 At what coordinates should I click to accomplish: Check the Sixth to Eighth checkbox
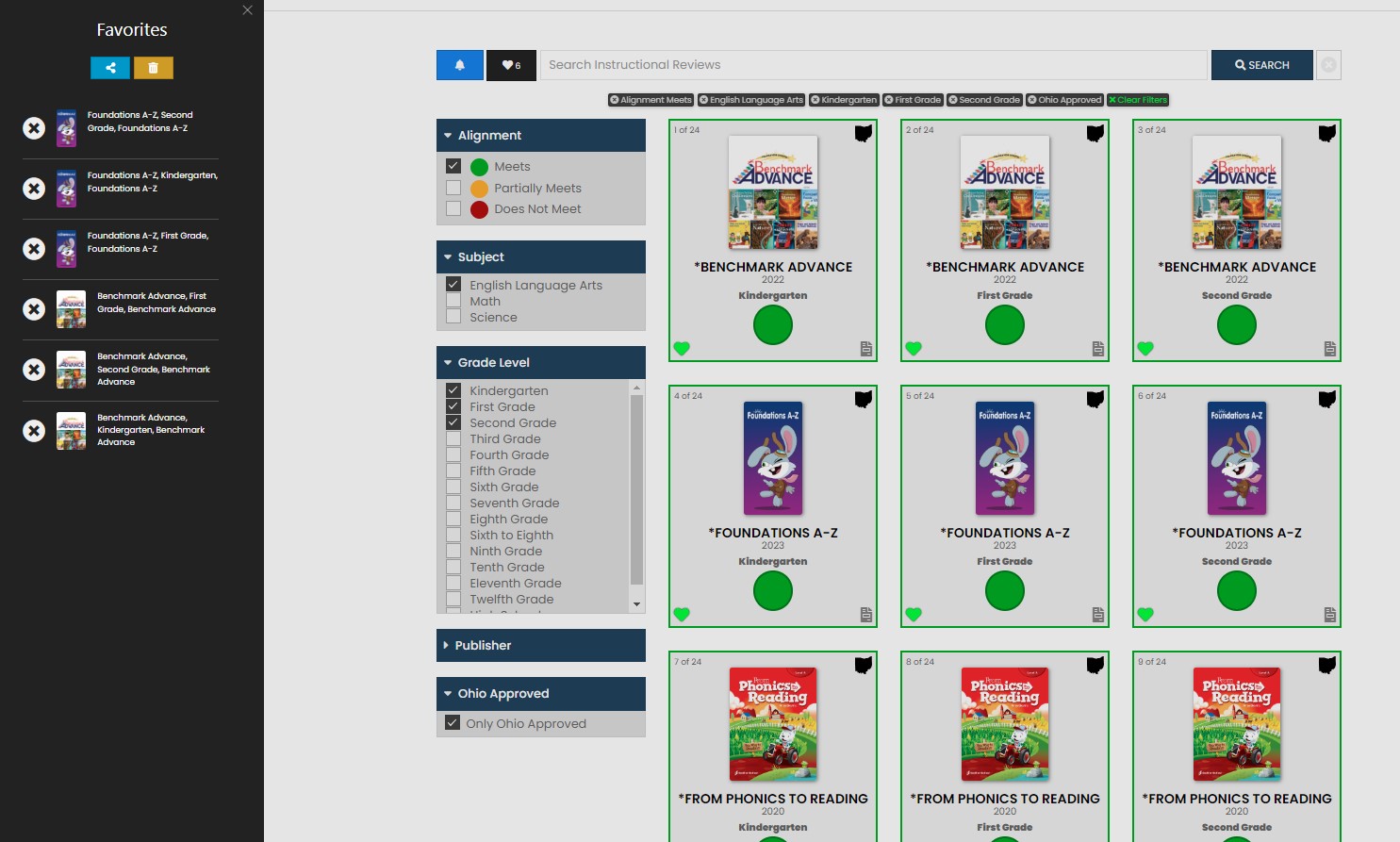click(x=453, y=535)
